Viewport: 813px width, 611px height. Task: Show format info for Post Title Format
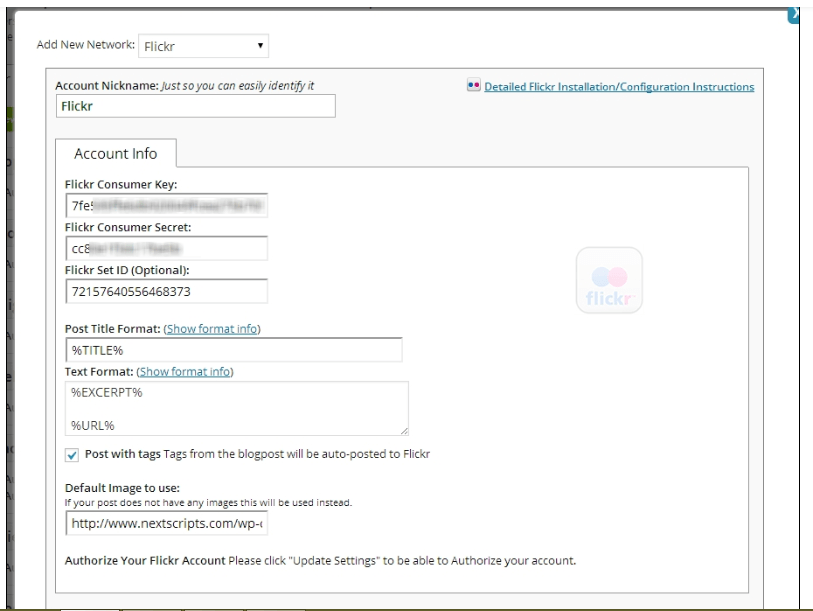212,329
